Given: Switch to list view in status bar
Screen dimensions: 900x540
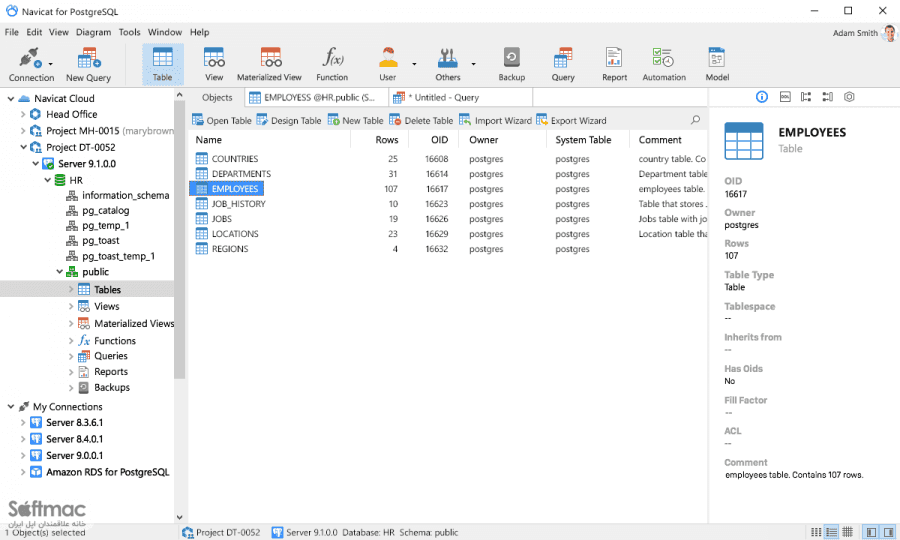Looking at the screenshot, I should 816,532.
